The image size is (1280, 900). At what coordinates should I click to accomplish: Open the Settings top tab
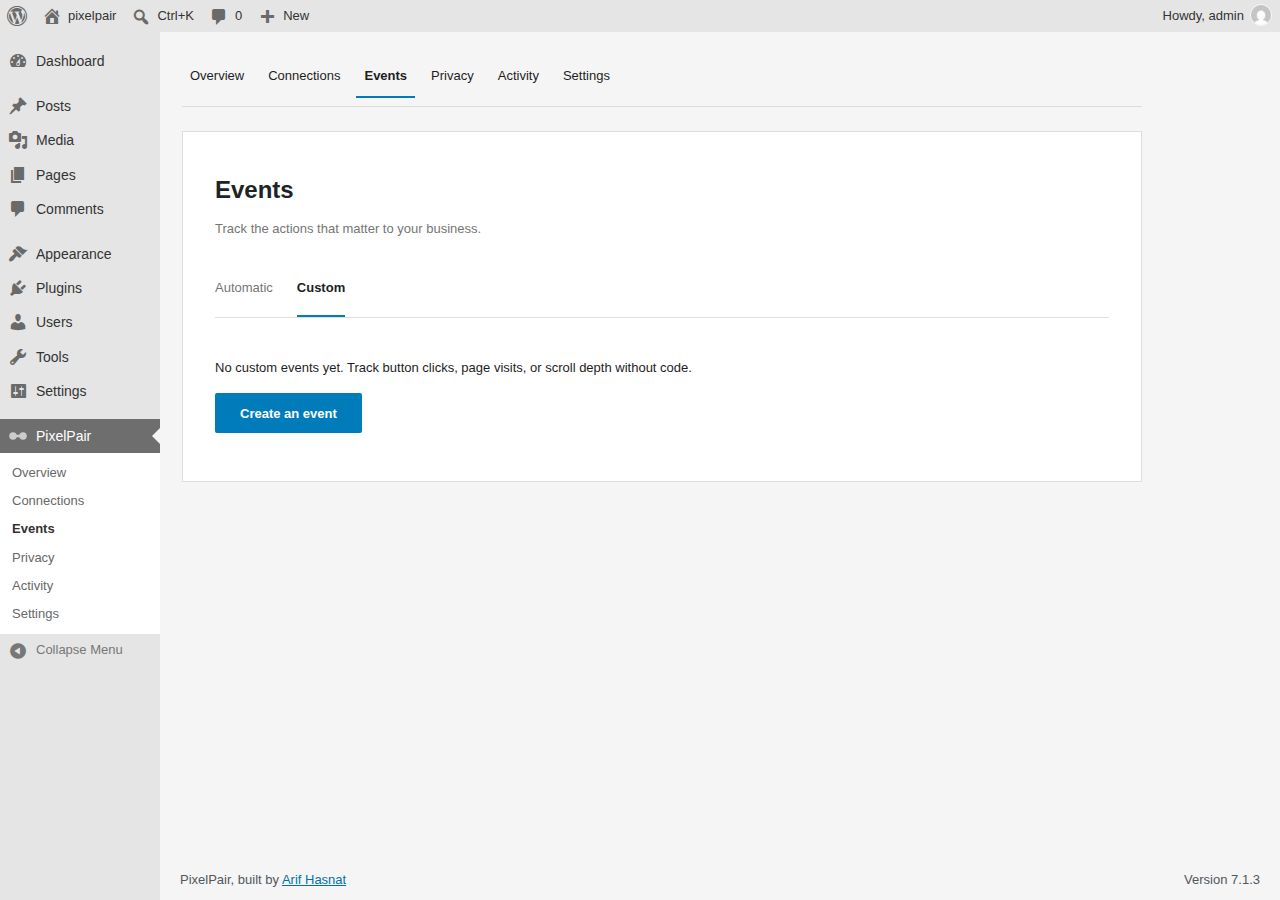click(586, 76)
